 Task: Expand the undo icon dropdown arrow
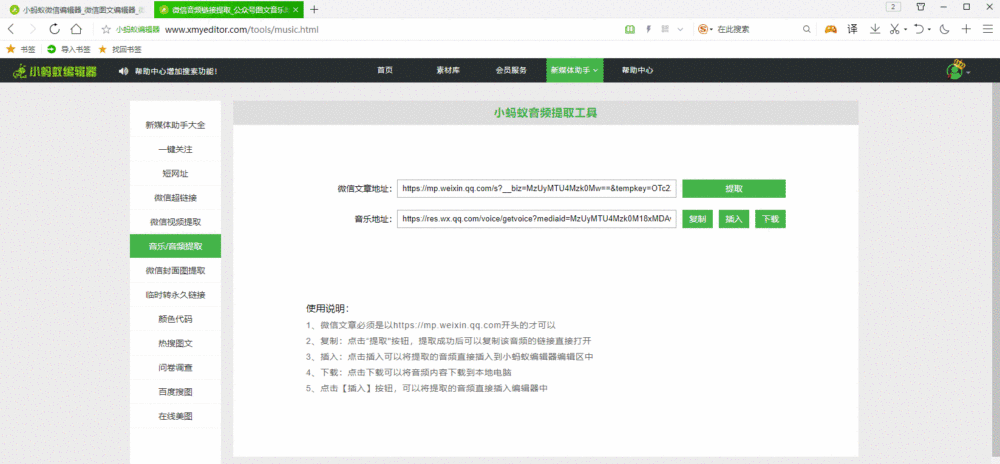click(x=929, y=30)
